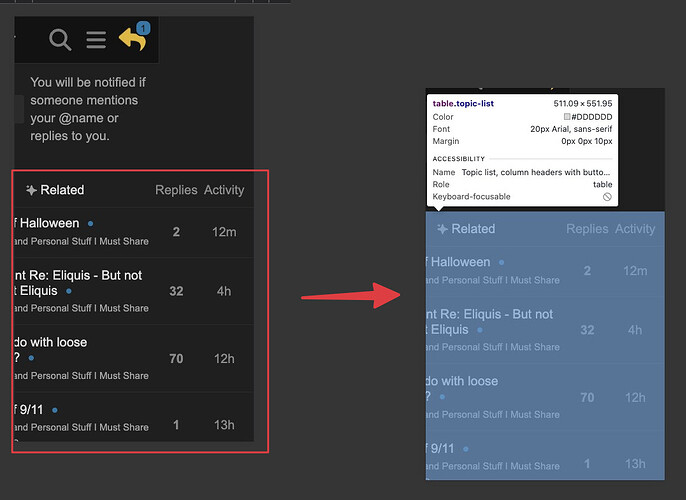This screenshot has width=686, height=500.
Task: Open the Halloween topic in highlighted list
Action: tap(458, 262)
